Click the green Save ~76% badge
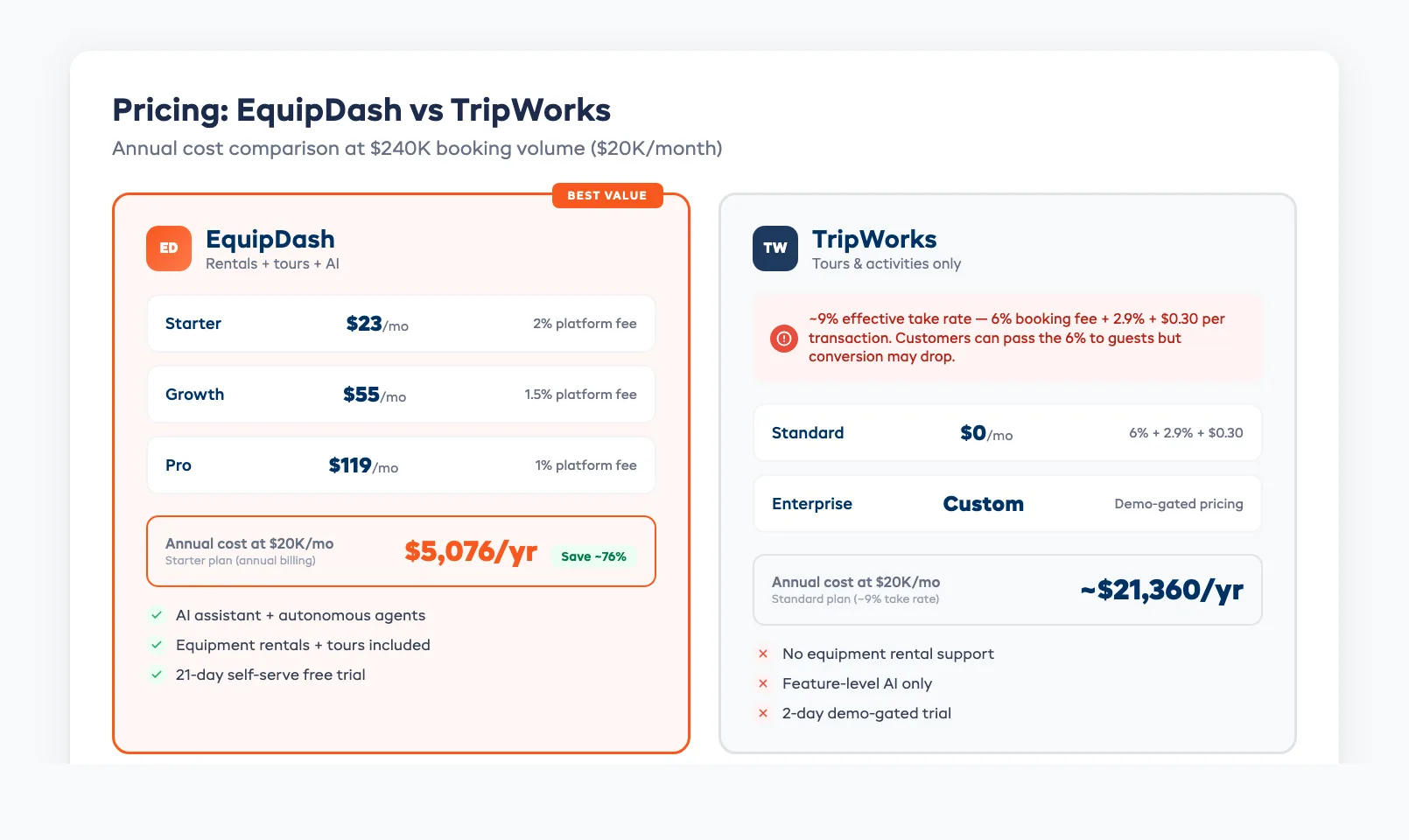 coord(594,555)
